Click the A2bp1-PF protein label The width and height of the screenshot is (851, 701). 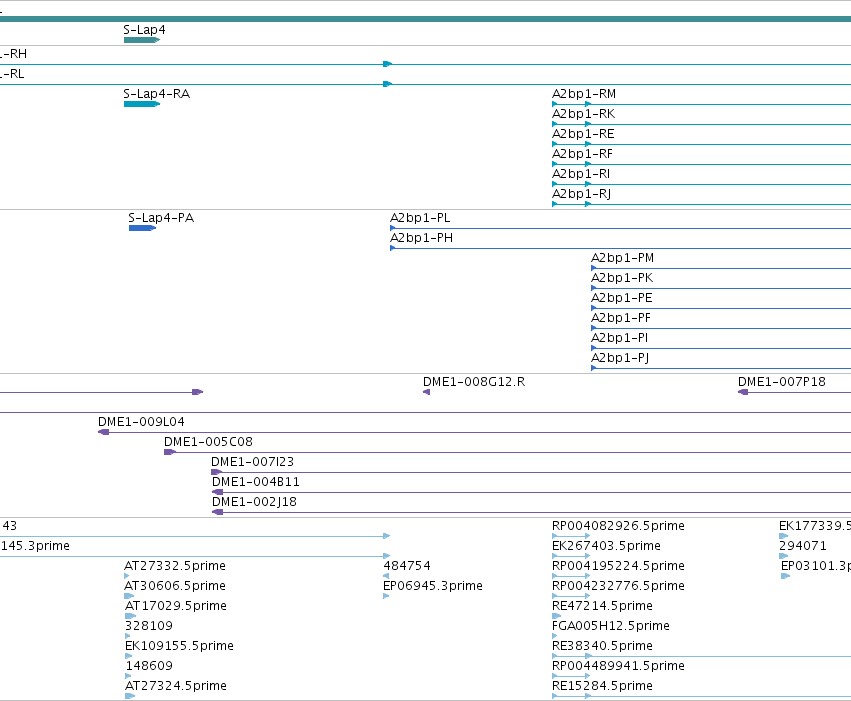tap(620, 318)
